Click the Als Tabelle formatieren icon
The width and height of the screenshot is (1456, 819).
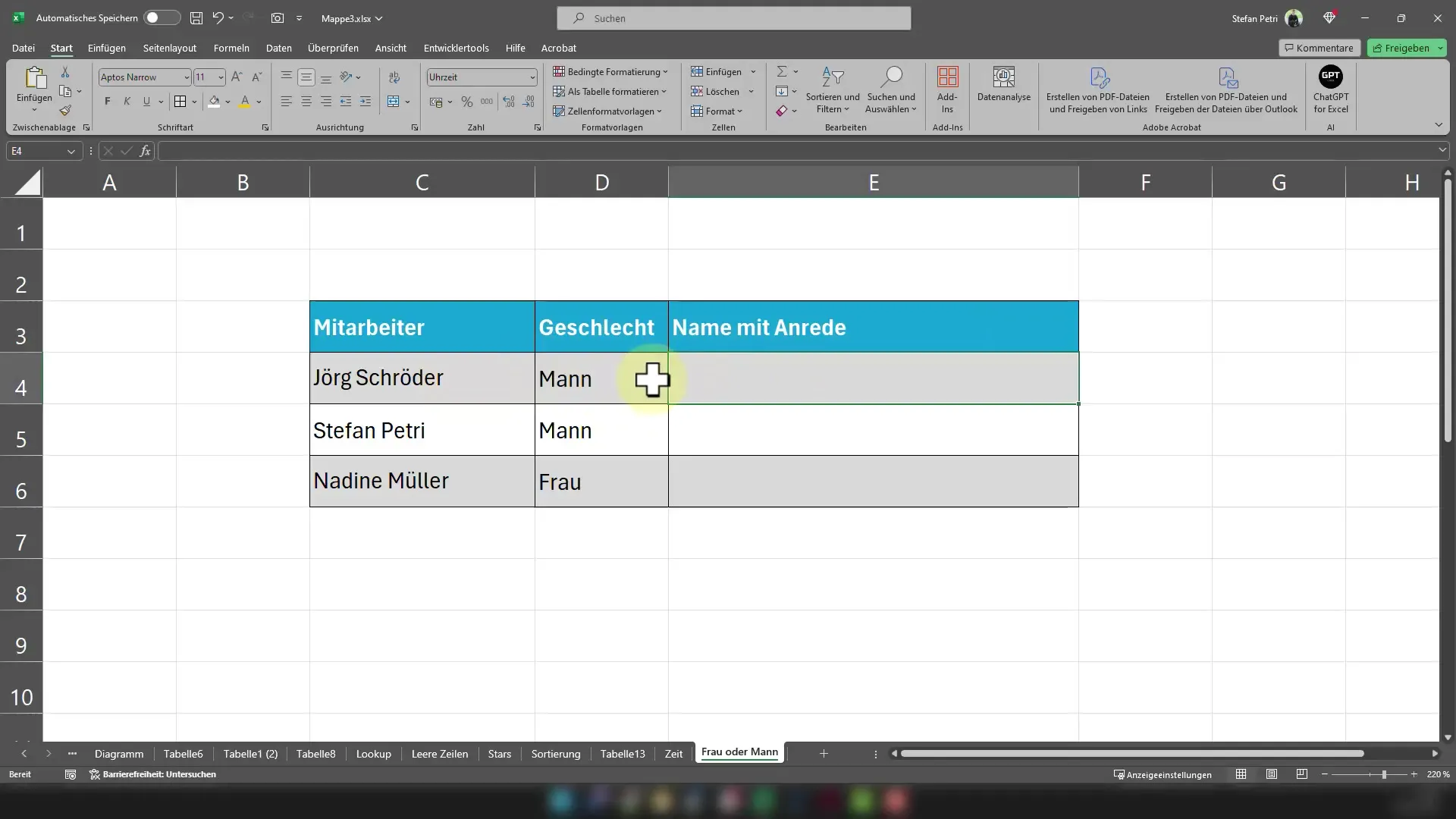[559, 91]
